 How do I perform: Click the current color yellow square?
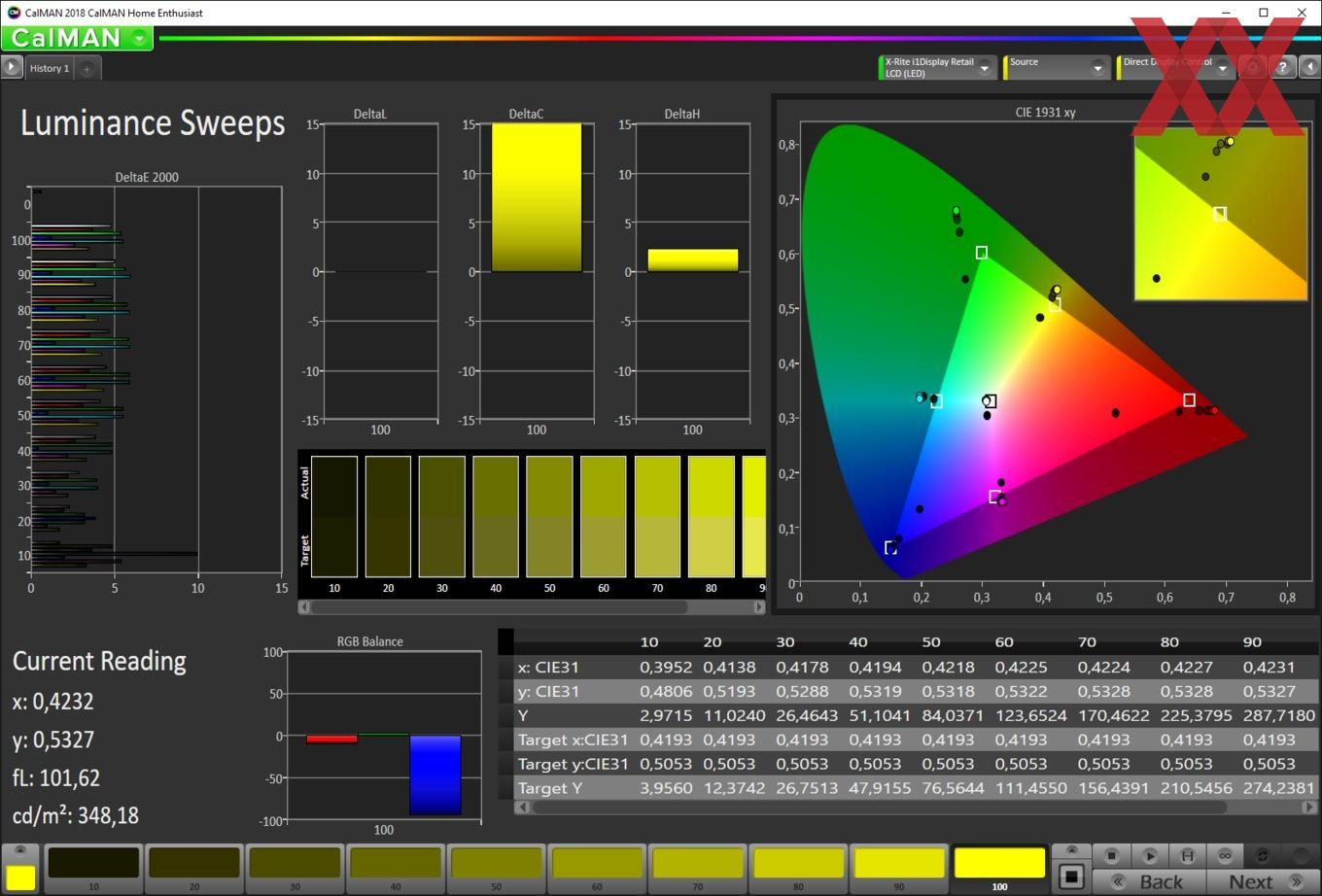click(20, 877)
